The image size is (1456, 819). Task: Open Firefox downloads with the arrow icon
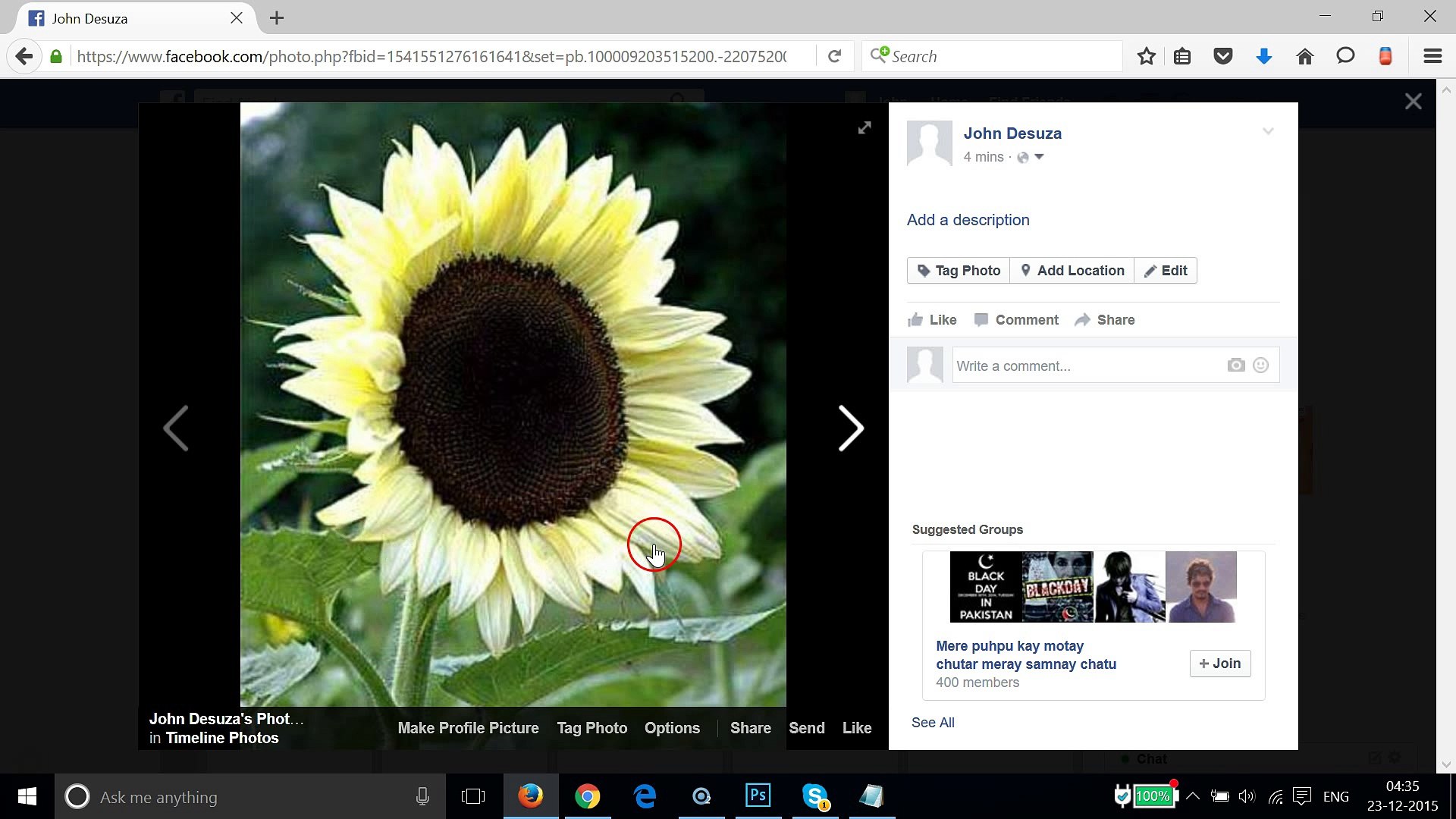pos(1263,55)
